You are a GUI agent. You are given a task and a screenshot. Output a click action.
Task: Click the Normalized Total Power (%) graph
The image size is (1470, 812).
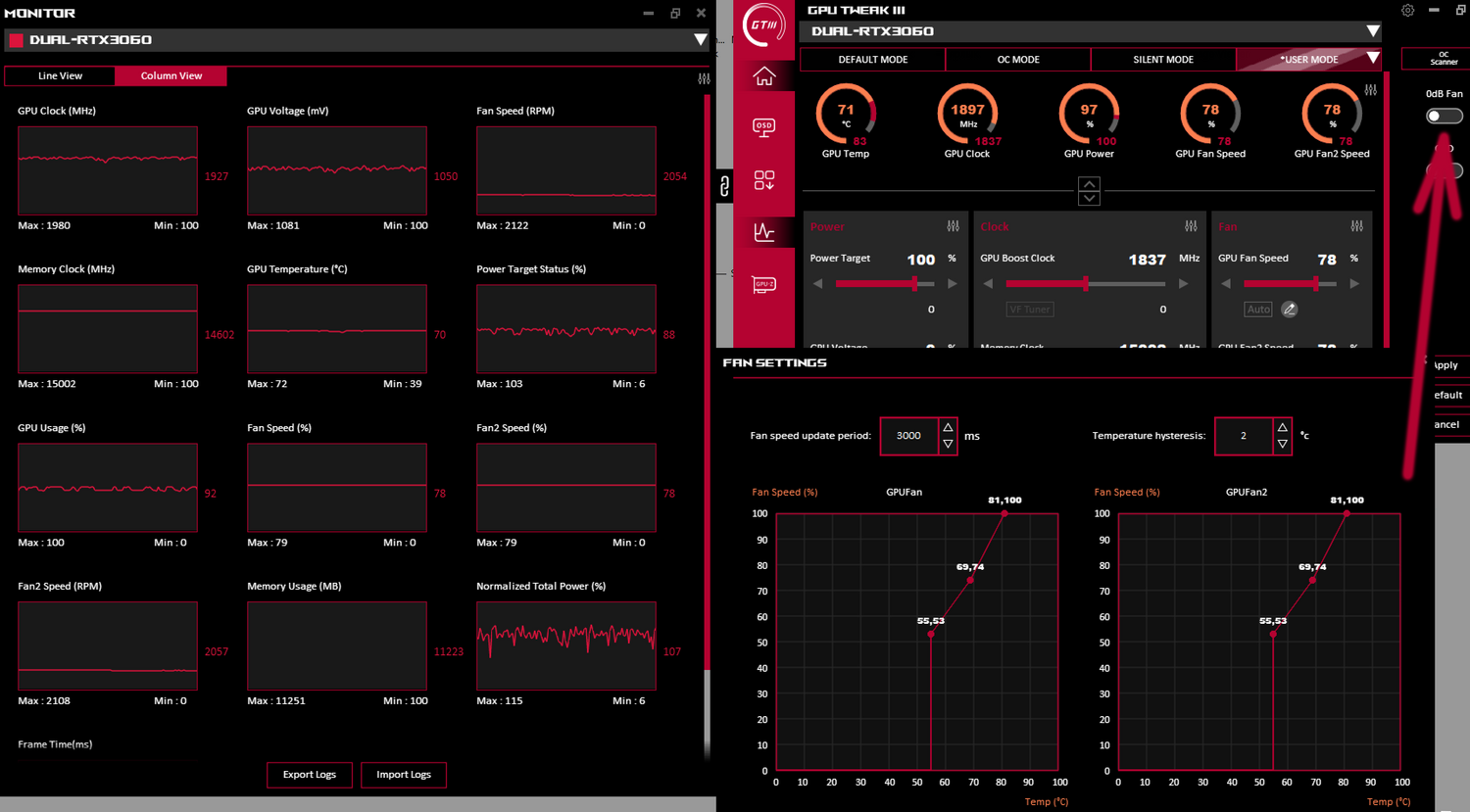(566, 645)
